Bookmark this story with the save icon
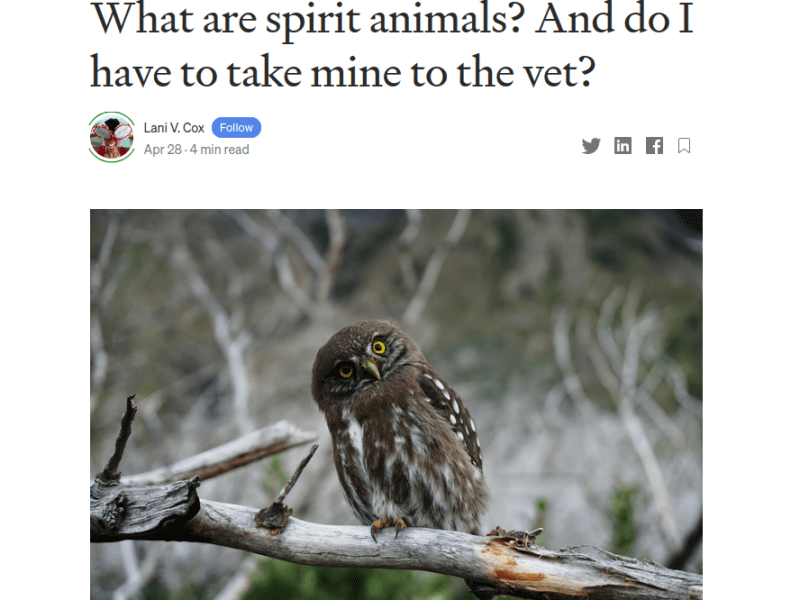 [684, 146]
